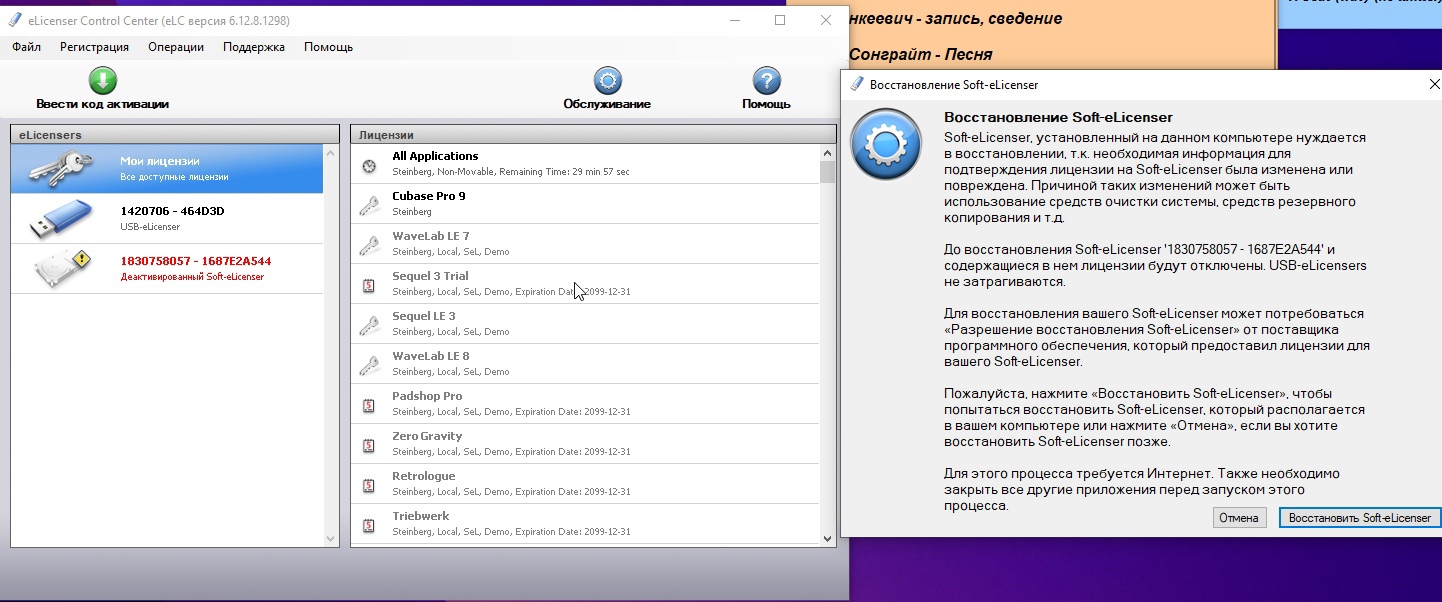Select the 1830758057 - 1687E2A544 Soft-eLicenser entry
Viewport: 1442px width, 602px height.
[167, 268]
